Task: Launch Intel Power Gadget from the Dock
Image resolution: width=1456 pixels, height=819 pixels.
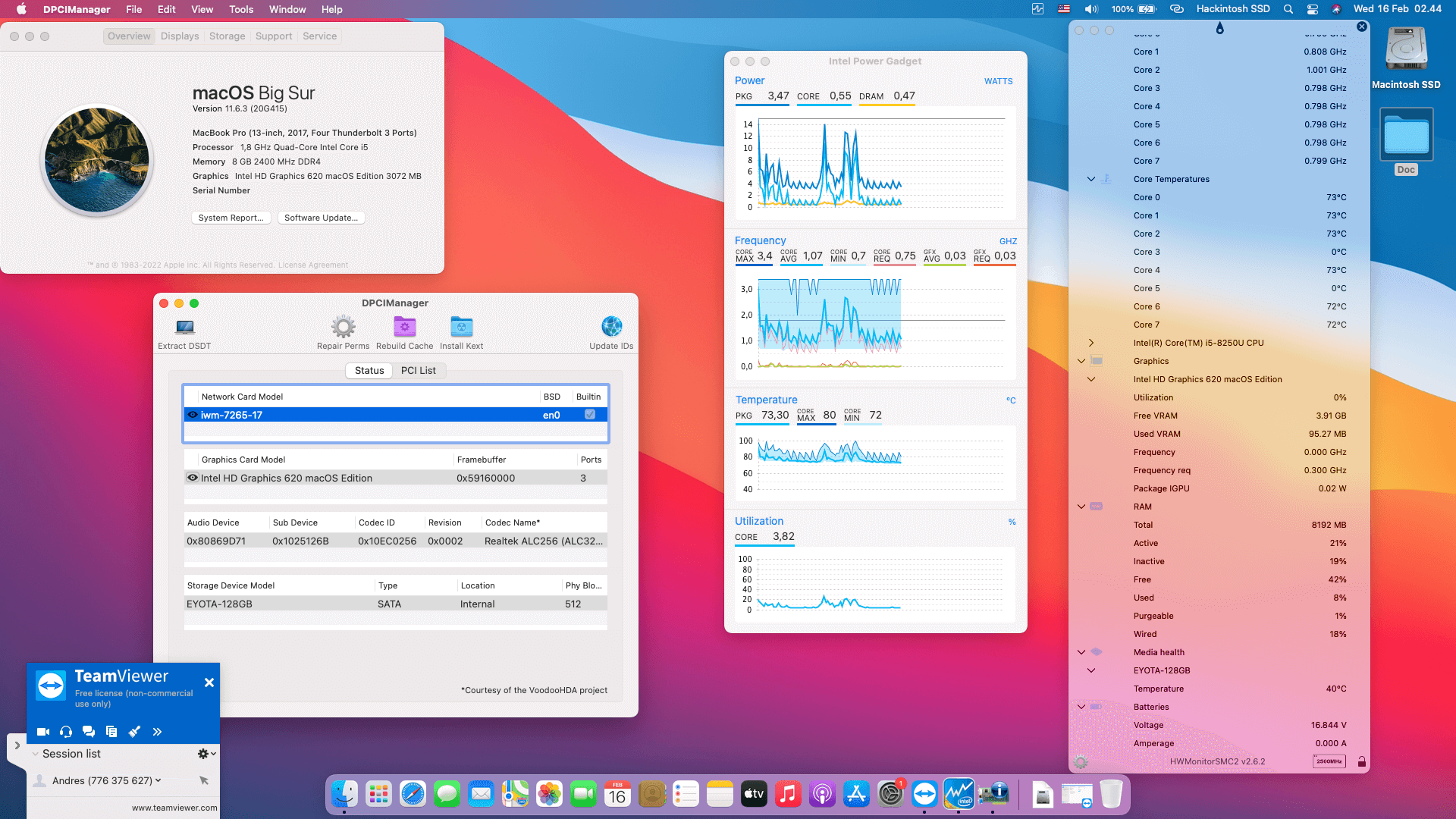Action: pyautogui.click(x=959, y=794)
